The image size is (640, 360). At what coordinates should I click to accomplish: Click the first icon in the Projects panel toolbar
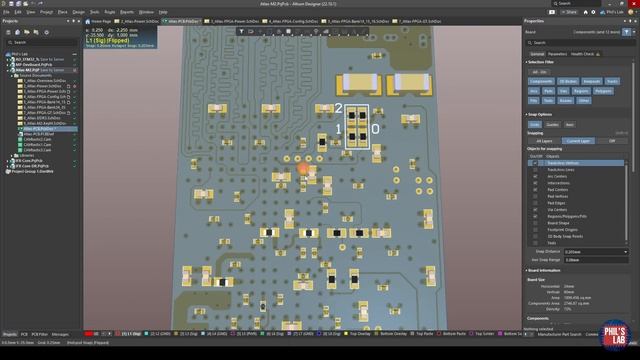tap(8, 32)
